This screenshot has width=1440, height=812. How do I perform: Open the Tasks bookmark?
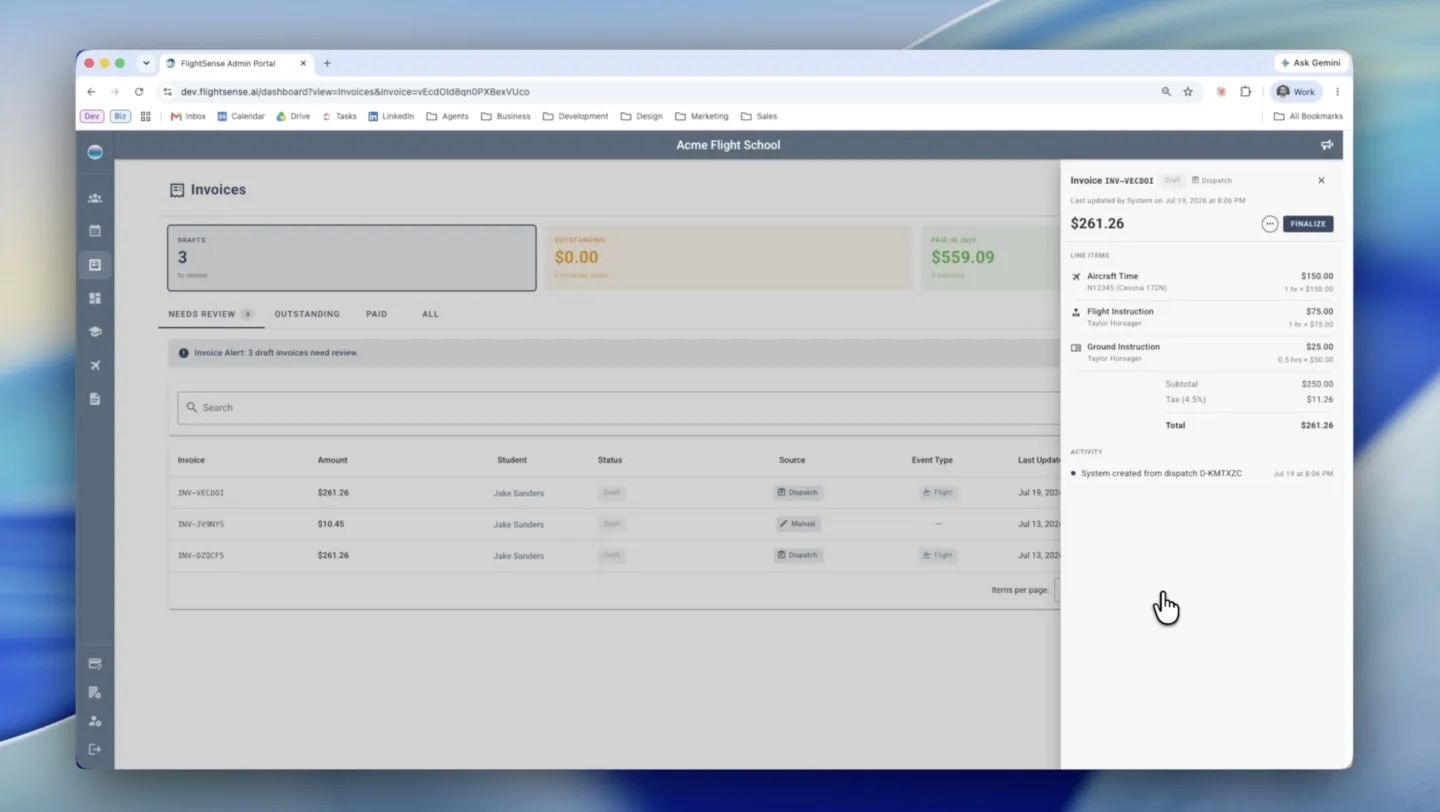pos(339,116)
